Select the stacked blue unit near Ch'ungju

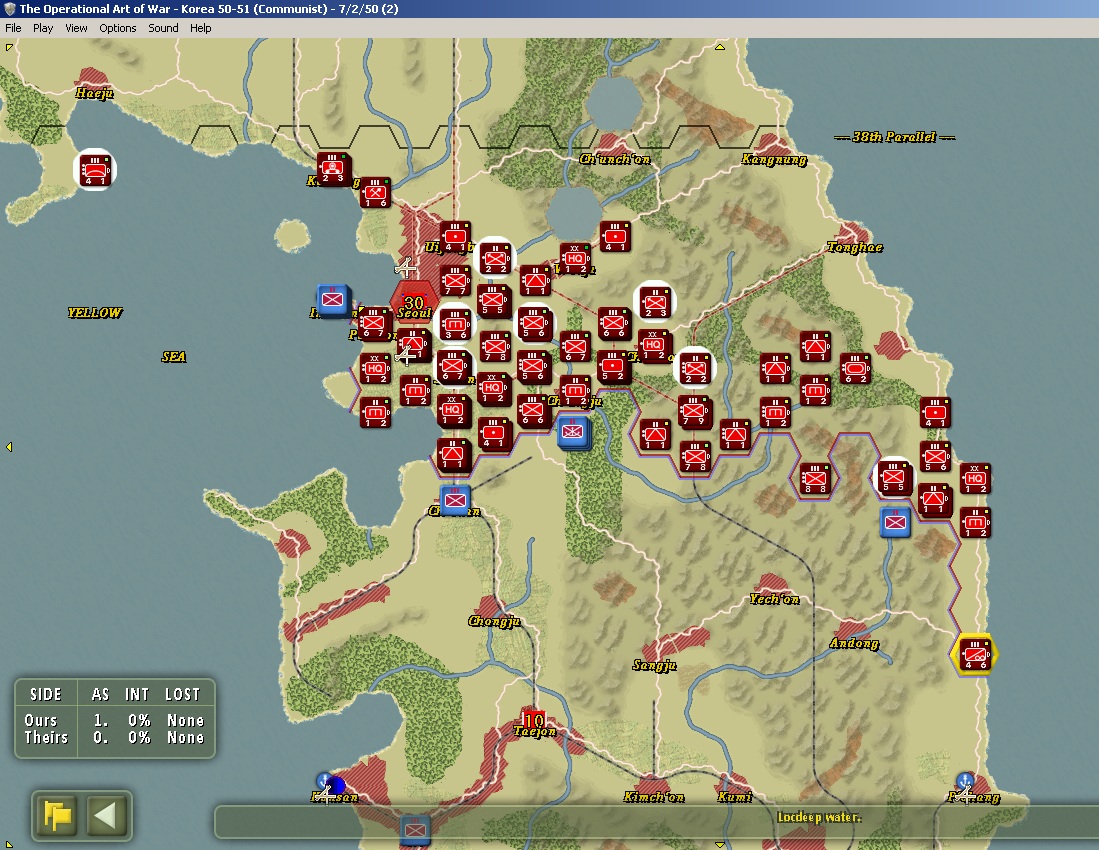tap(573, 432)
